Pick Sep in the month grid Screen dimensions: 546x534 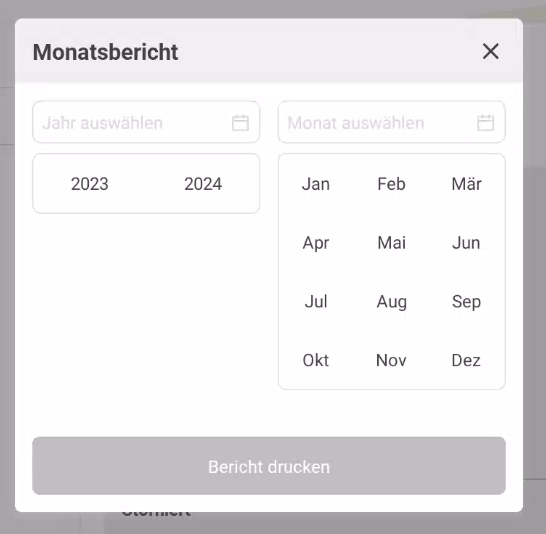tap(467, 301)
